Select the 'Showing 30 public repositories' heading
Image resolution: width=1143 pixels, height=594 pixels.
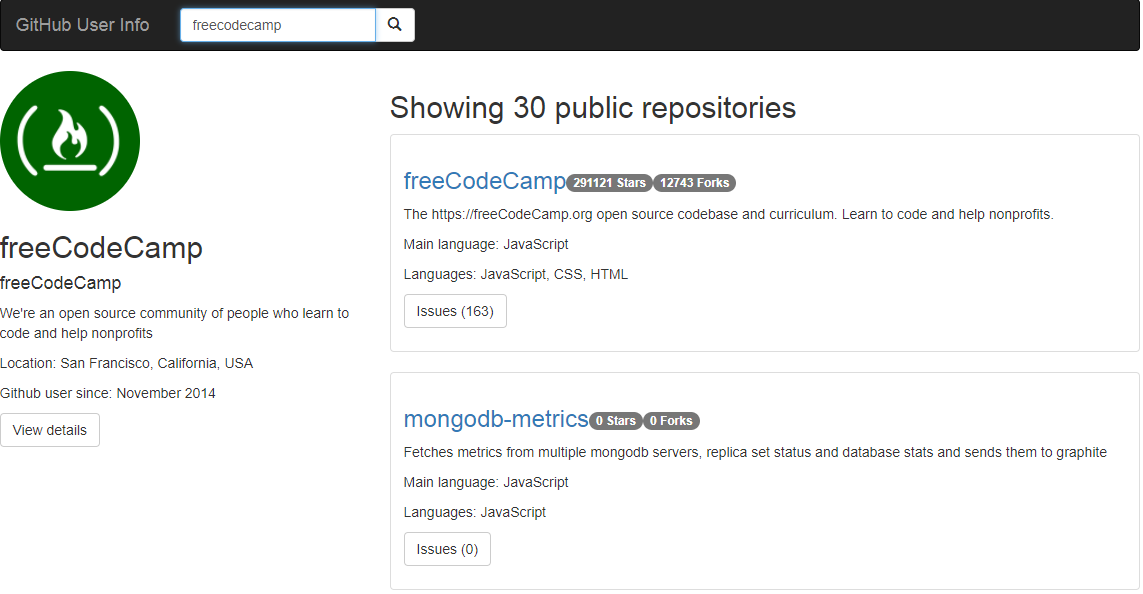coord(593,108)
